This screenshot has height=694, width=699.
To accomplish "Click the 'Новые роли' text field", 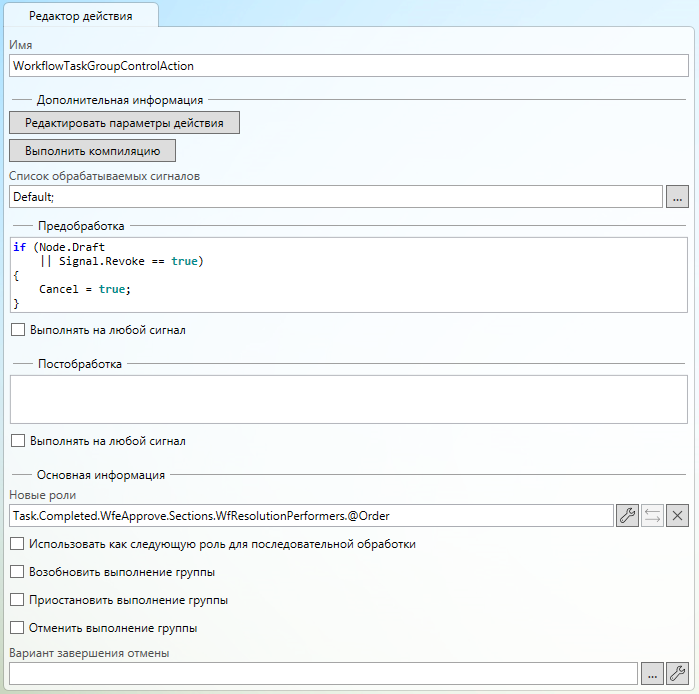I will pos(310,516).
